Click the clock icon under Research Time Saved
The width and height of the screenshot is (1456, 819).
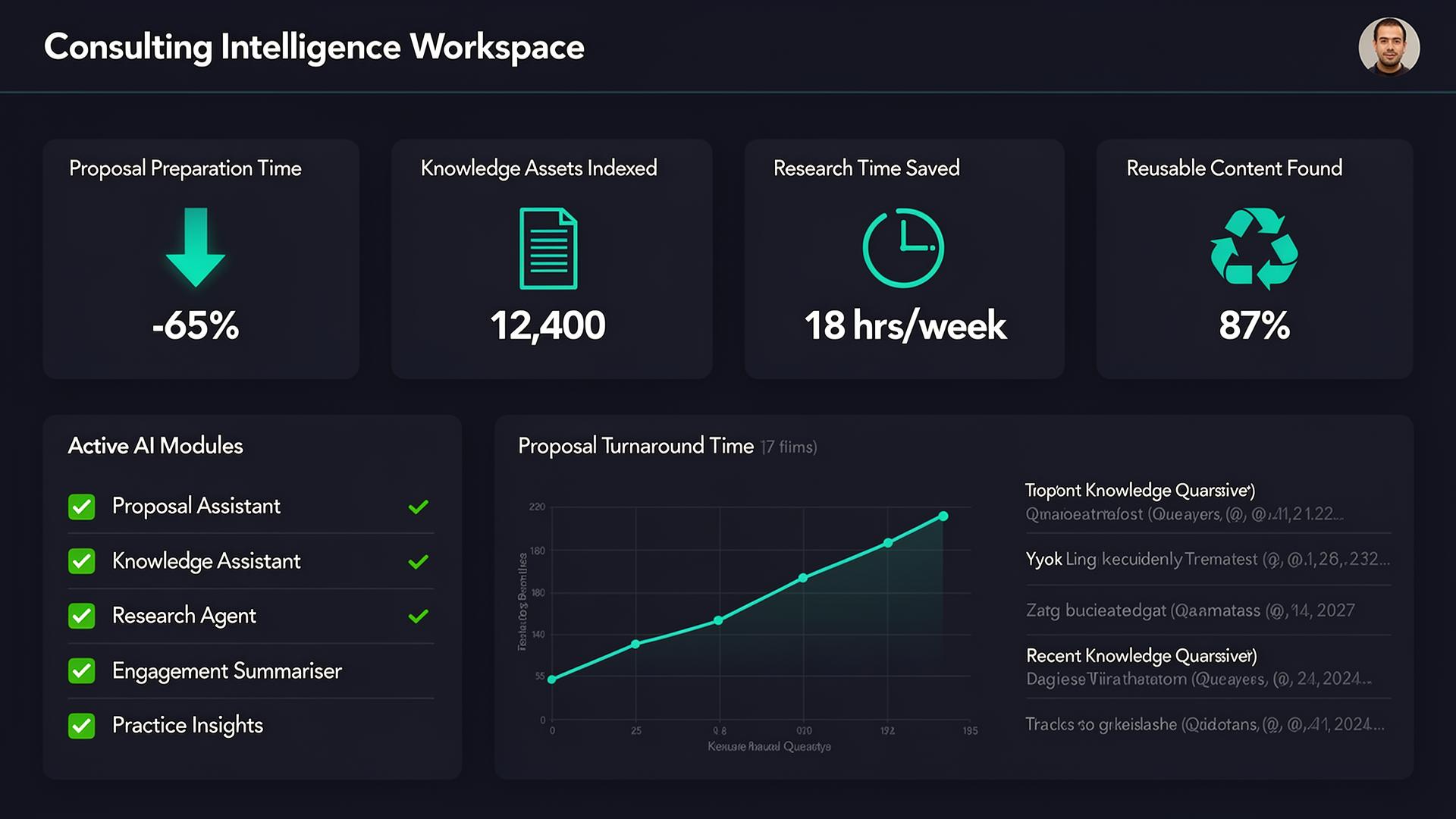(903, 248)
